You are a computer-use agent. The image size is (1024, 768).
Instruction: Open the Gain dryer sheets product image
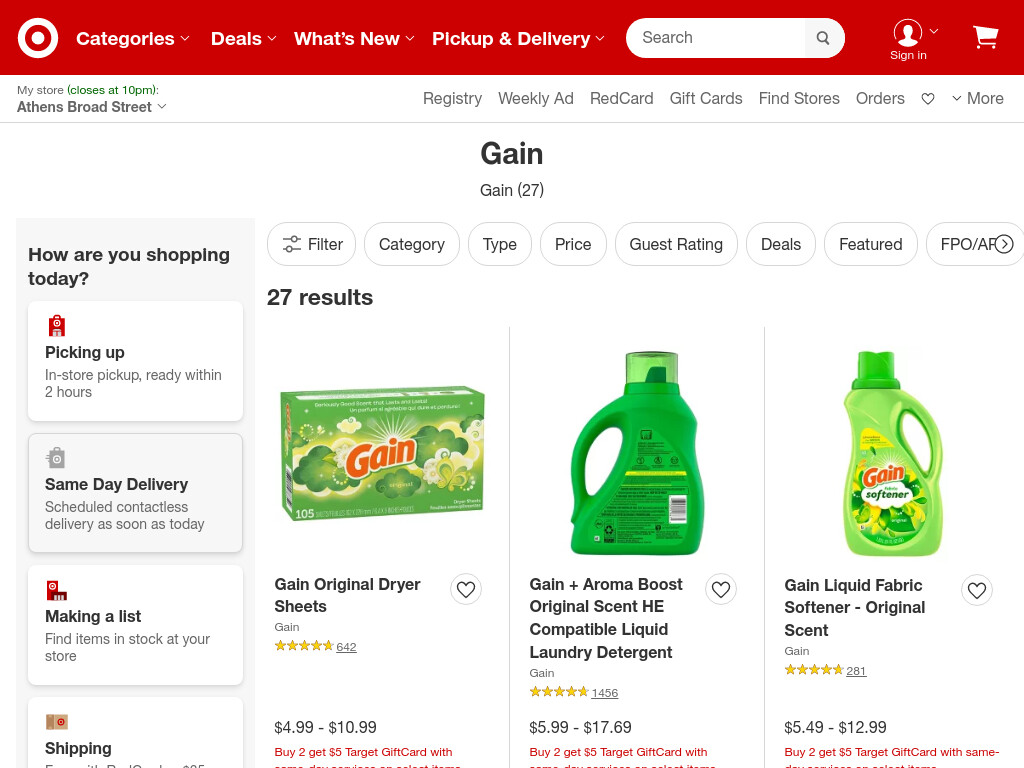(382, 455)
